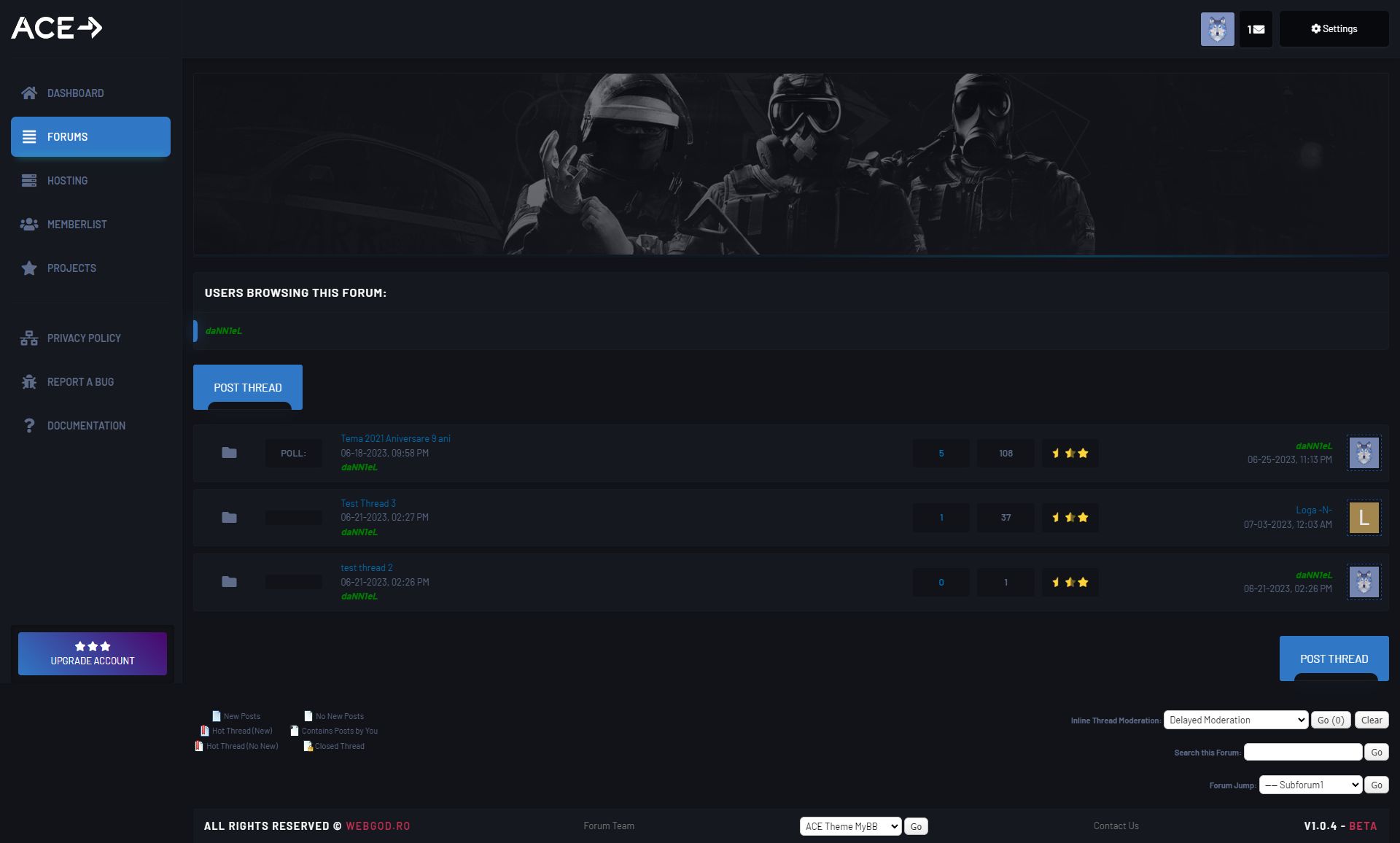Click the top Post Thread button
The width and height of the screenshot is (1400, 843).
coord(248,387)
